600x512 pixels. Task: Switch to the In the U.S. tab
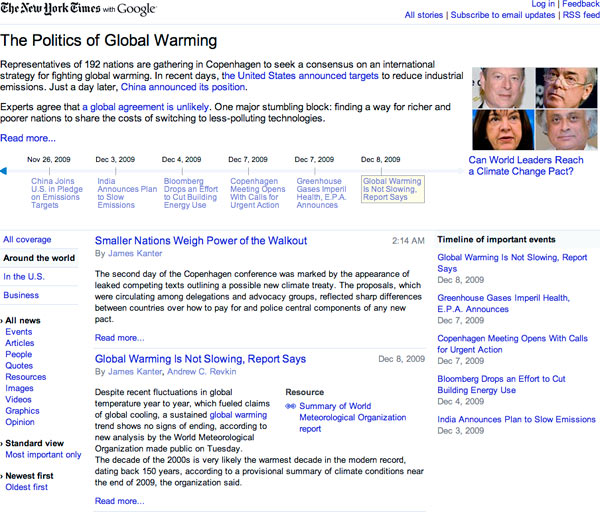pos(24,277)
